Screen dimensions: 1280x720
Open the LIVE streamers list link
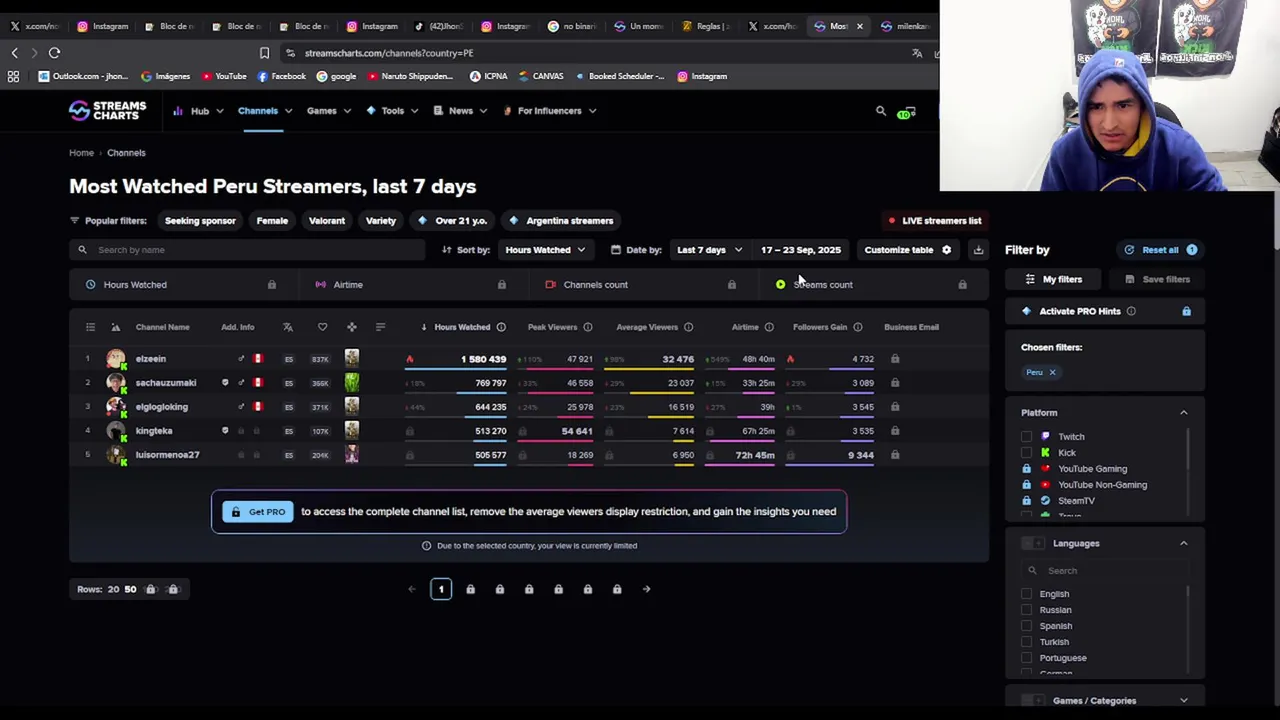935,221
